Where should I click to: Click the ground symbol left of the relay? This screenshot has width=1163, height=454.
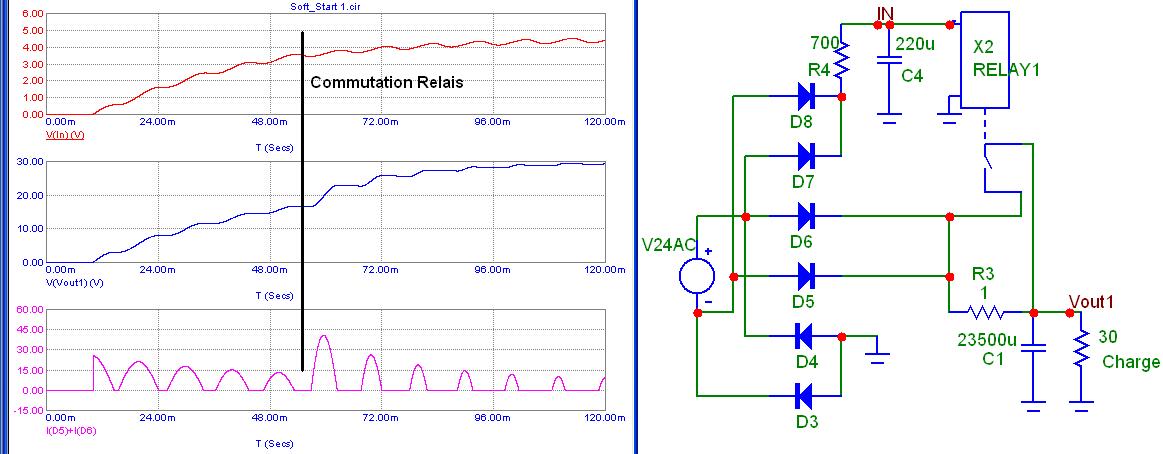(949, 119)
